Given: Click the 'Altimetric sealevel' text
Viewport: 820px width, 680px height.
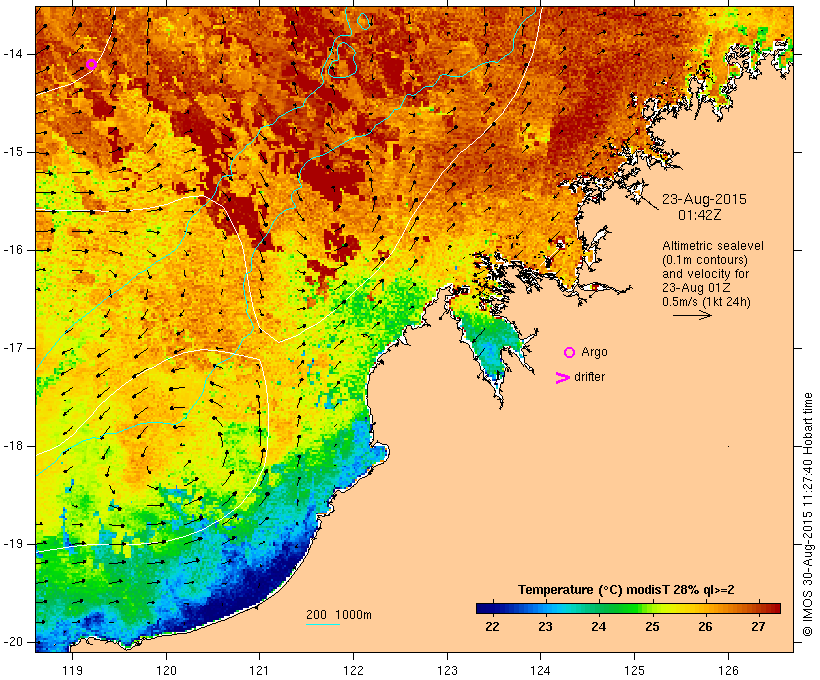Looking at the screenshot, I should 713,246.
